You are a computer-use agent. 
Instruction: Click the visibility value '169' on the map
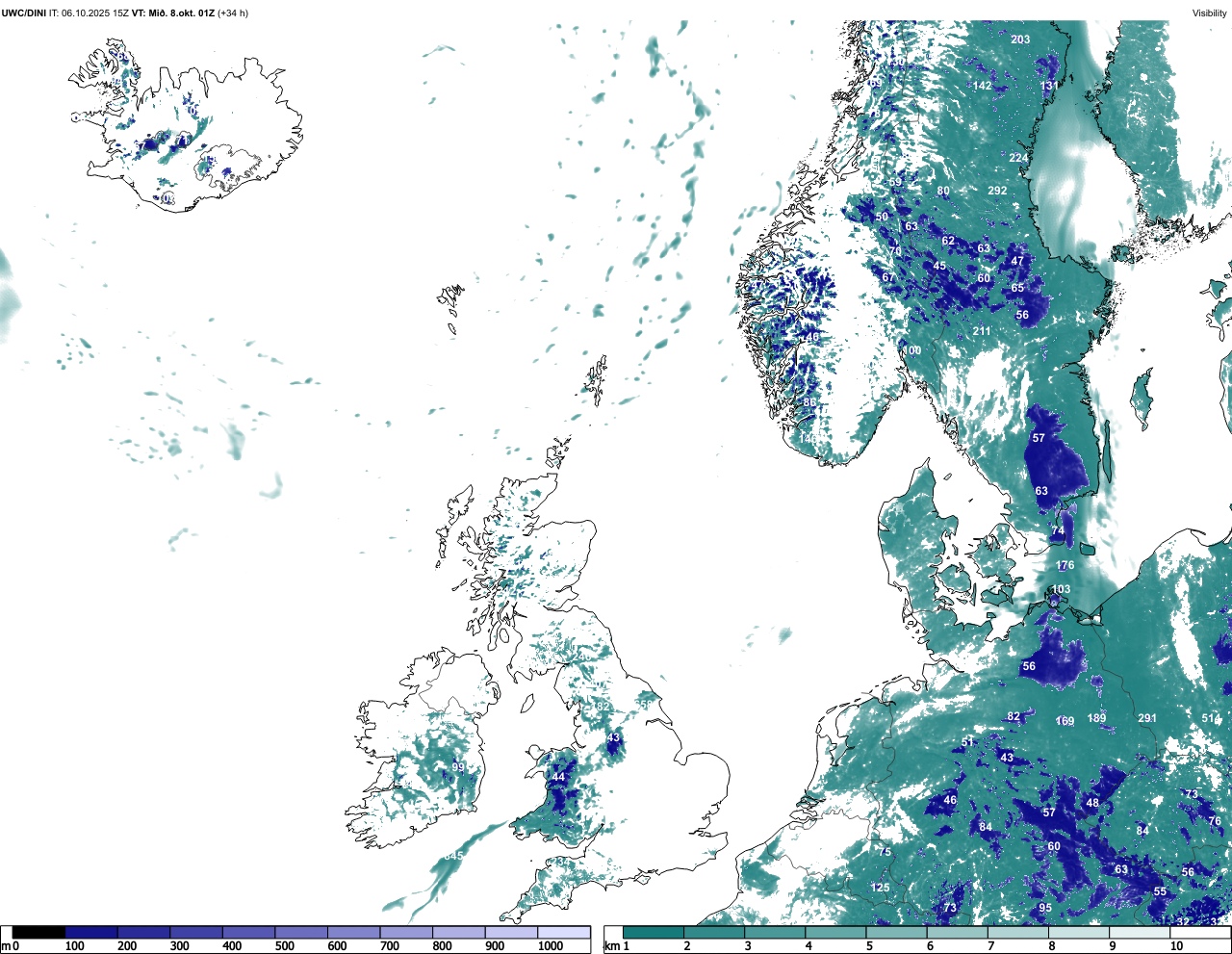[x=1065, y=721]
